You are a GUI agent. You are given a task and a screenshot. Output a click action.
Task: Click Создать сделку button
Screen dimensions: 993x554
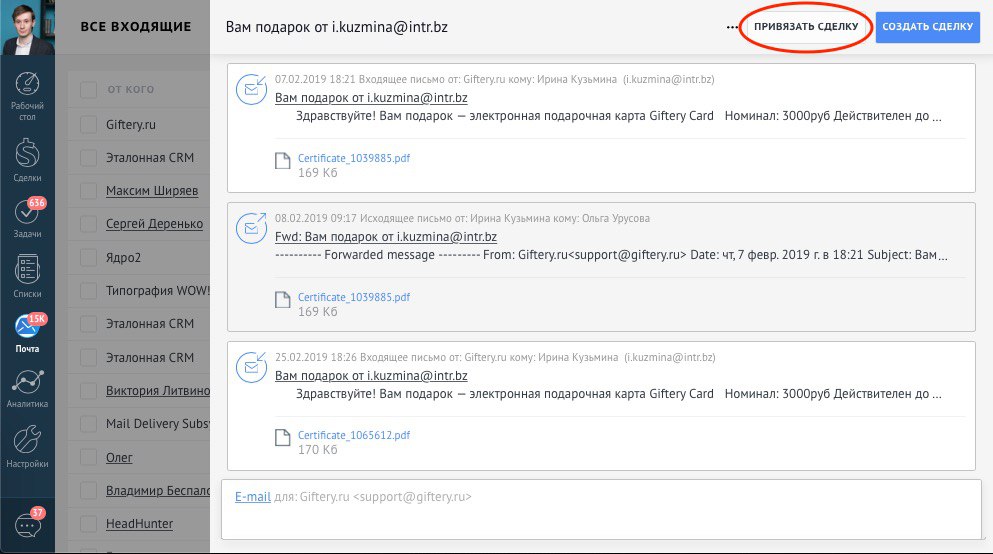(928, 27)
